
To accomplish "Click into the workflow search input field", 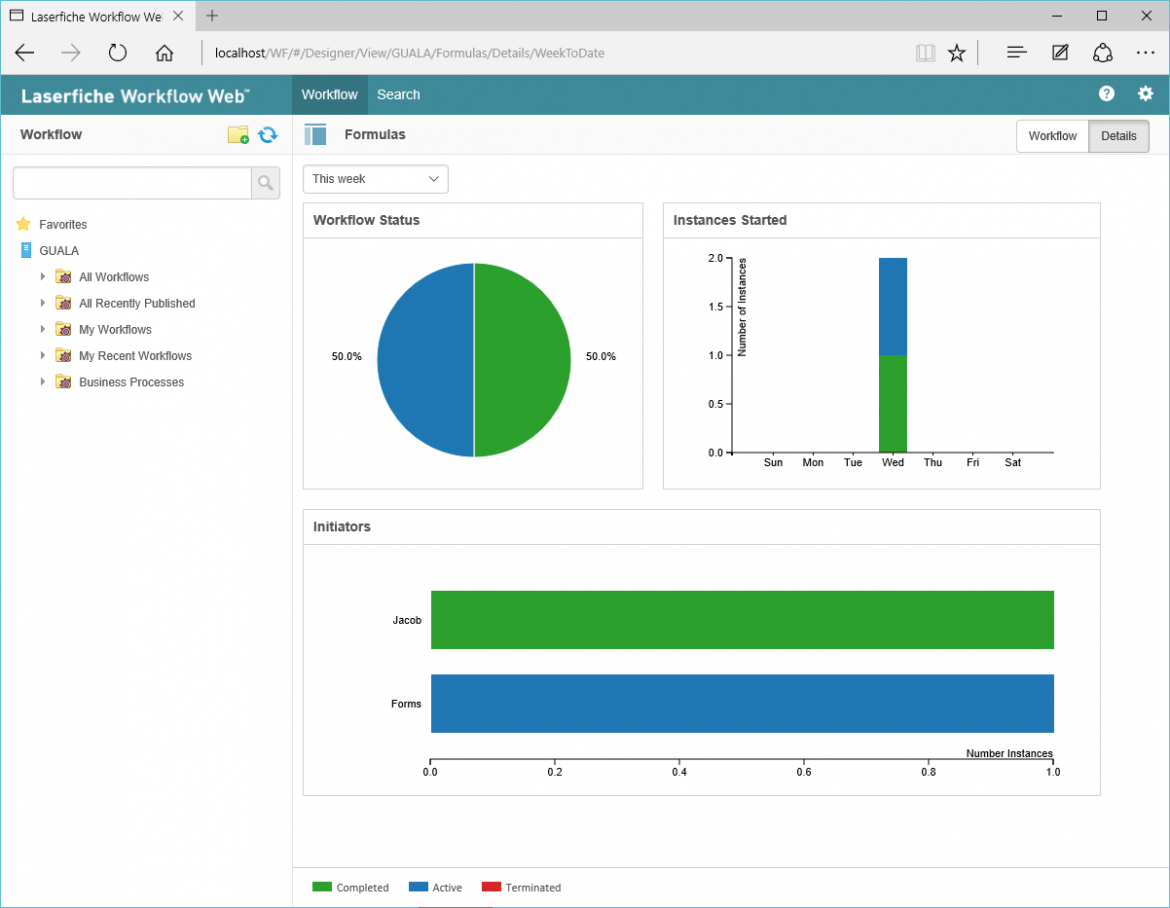I will [x=131, y=183].
